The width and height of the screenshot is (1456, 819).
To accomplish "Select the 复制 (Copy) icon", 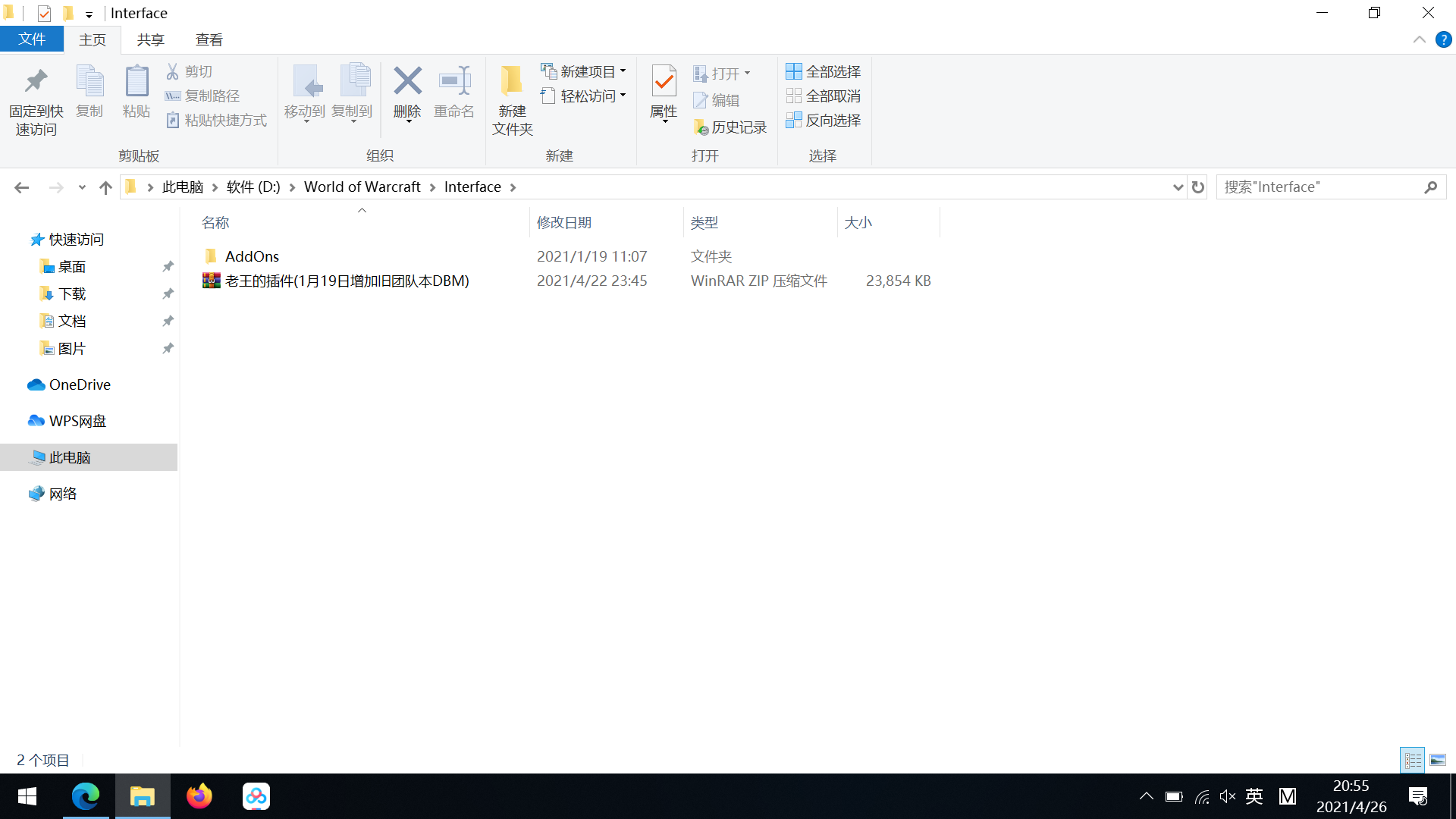I will click(x=89, y=95).
